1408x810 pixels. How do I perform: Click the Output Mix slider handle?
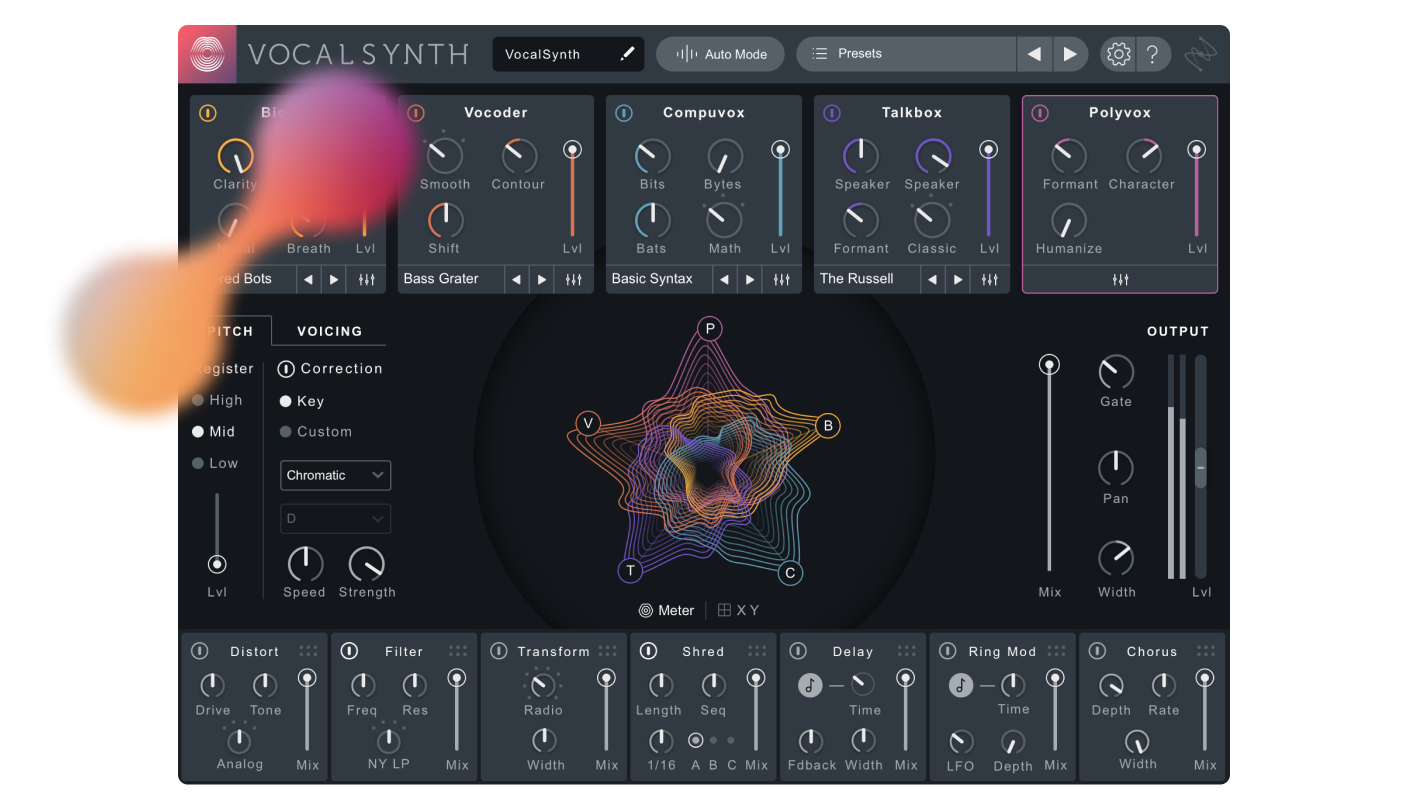(x=1049, y=365)
